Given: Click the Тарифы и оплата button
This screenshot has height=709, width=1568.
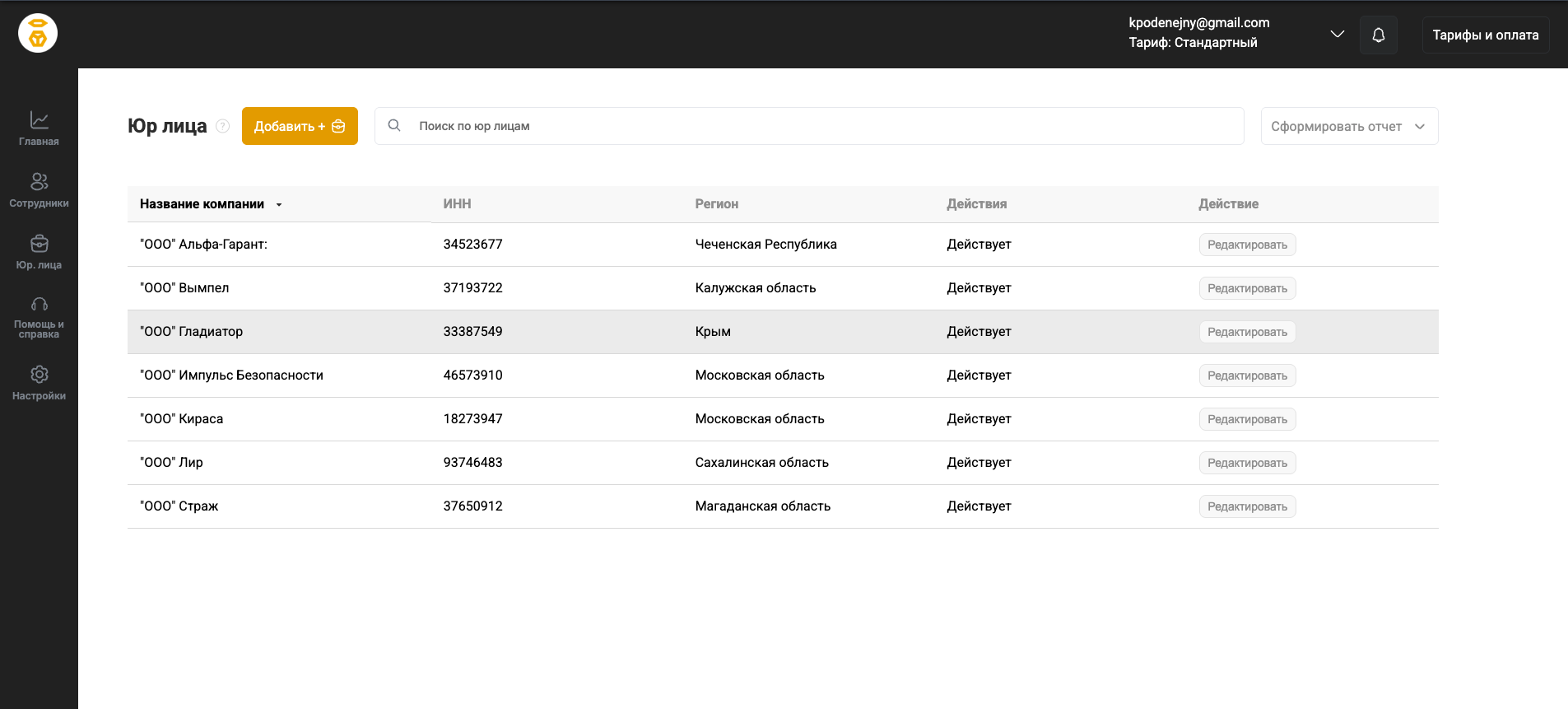Looking at the screenshot, I should 1486,35.
